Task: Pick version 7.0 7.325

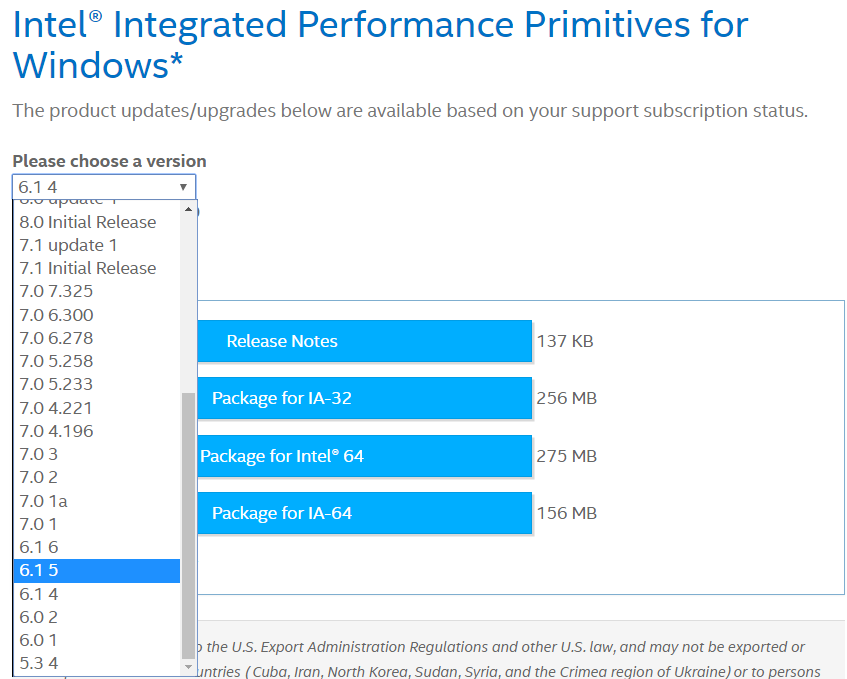Action: [x=57, y=291]
